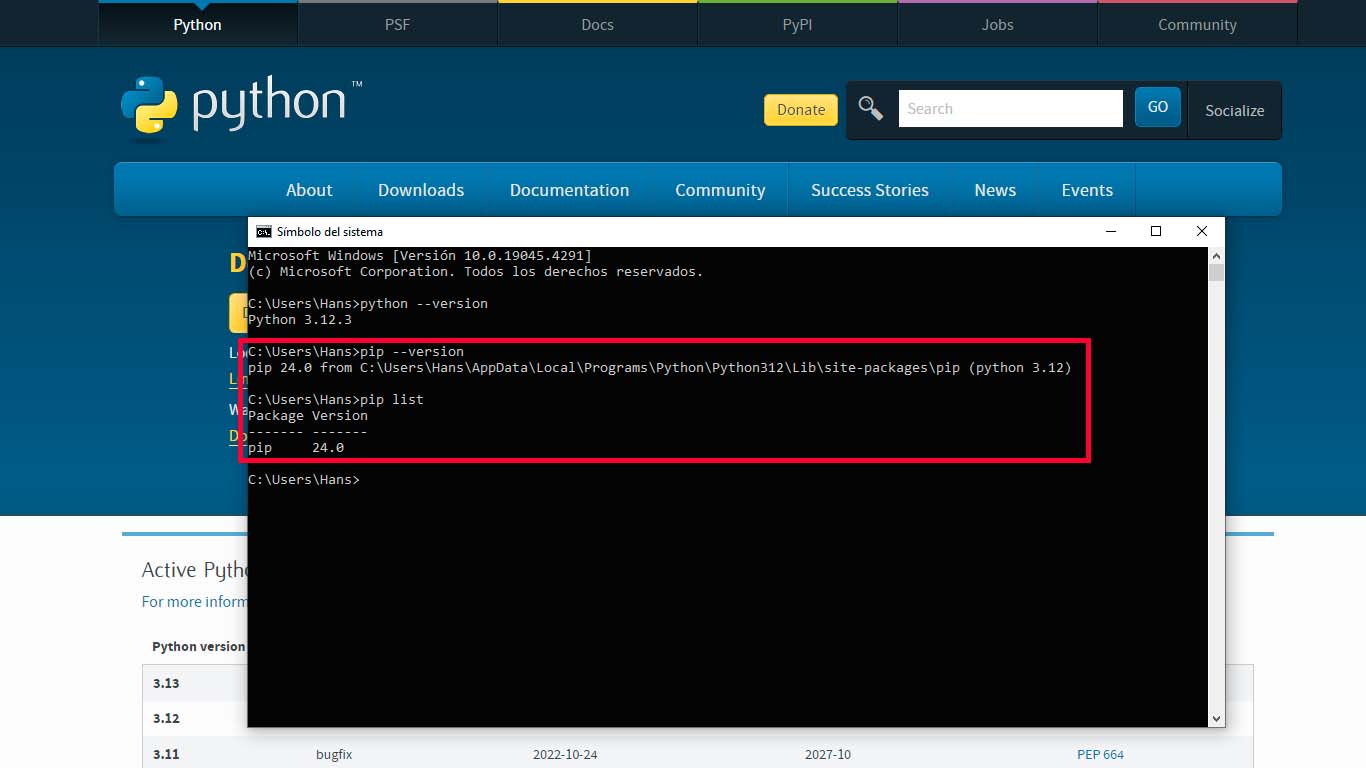
Task: Click the last C:\Users\Hans> prompt line
Action: pyautogui.click(x=304, y=480)
